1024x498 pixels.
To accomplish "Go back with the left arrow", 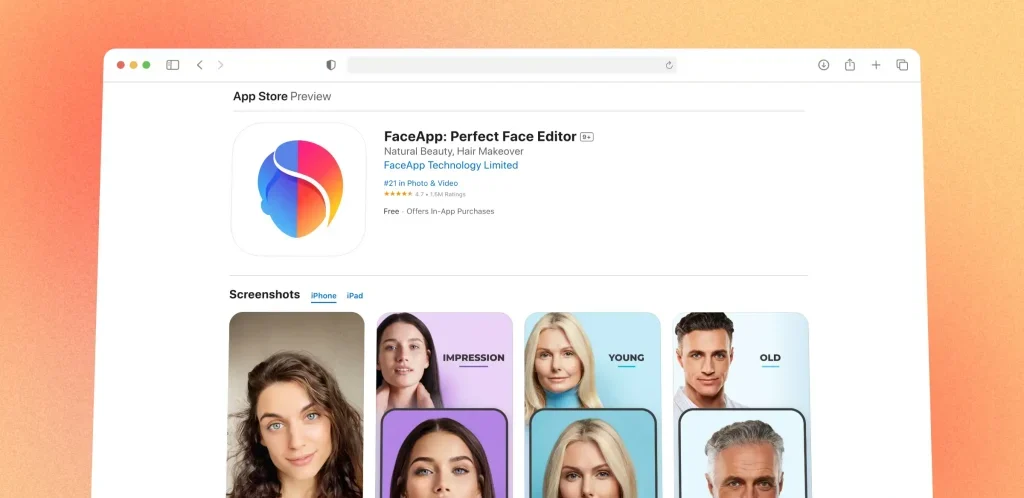I will pos(200,65).
